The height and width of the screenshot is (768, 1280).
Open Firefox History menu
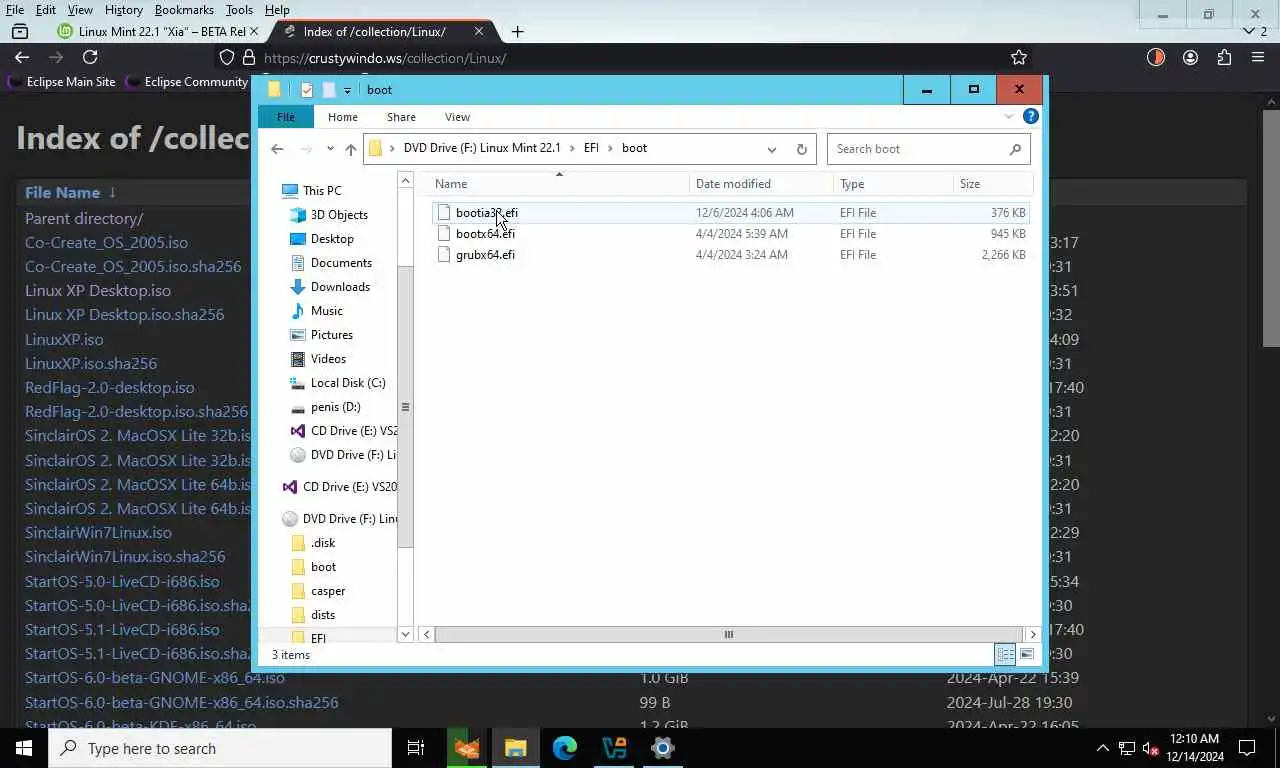(123, 10)
